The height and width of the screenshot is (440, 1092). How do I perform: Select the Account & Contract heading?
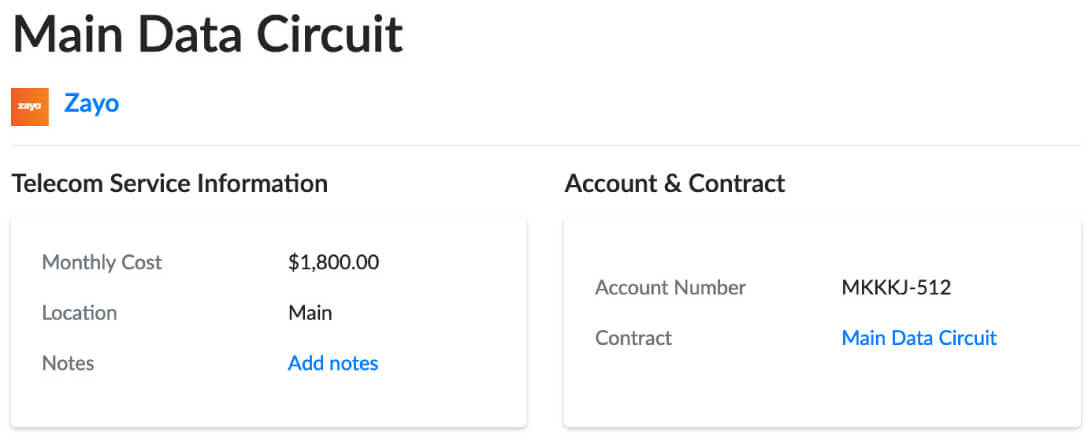click(x=675, y=184)
